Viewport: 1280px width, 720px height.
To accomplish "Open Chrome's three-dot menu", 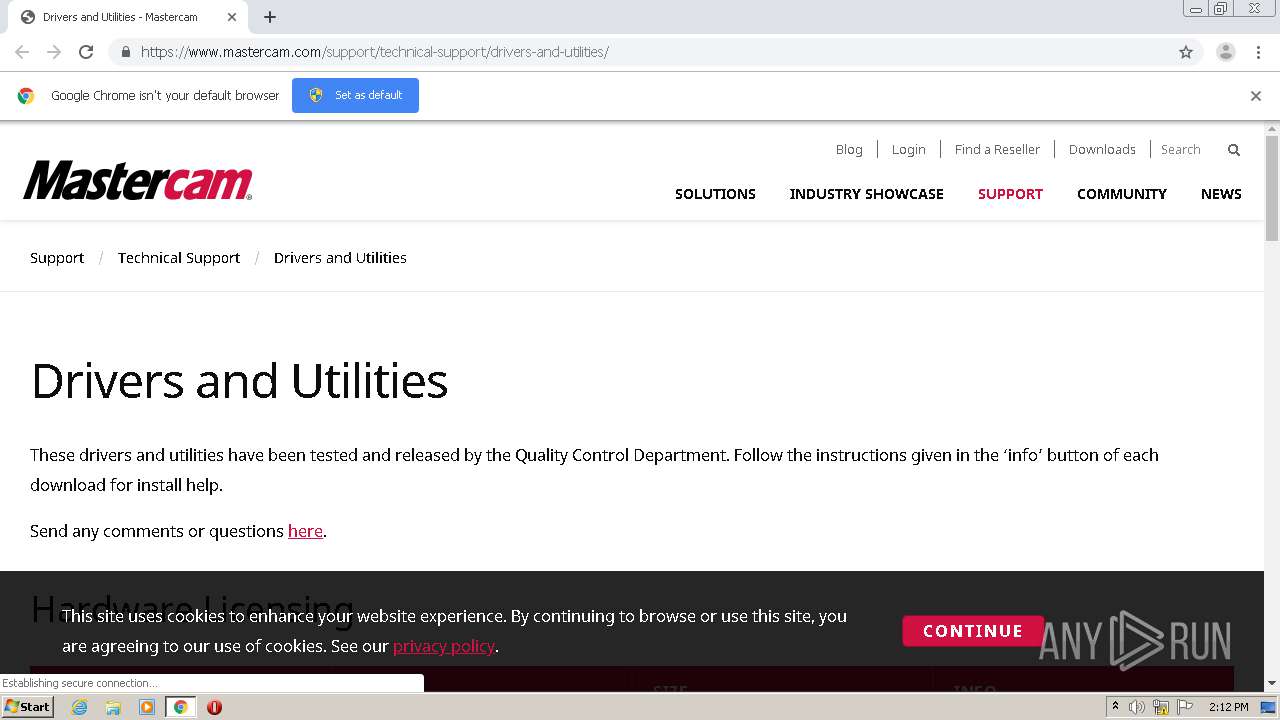I will [1258, 52].
